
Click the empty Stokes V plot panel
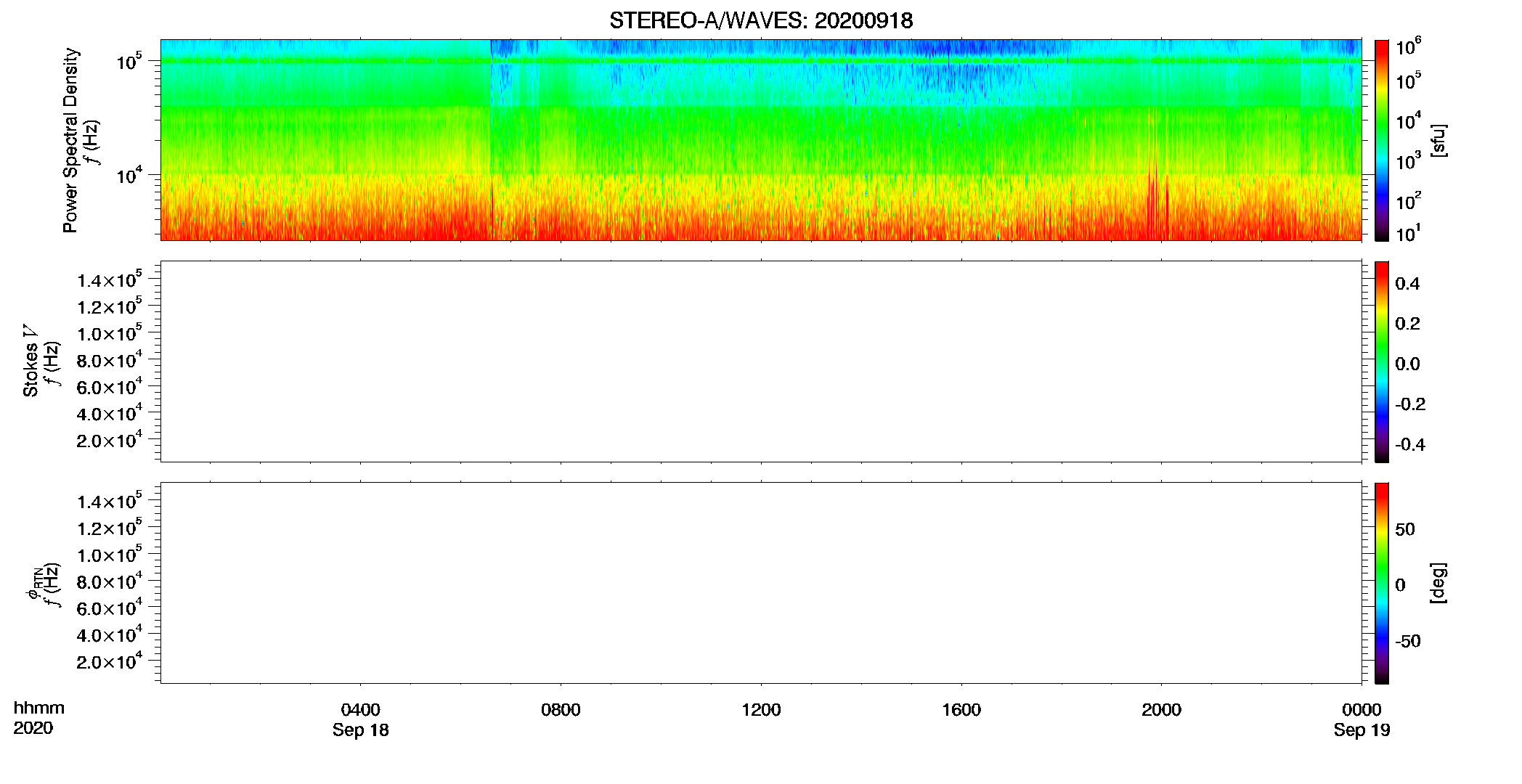click(x=761, y=362)
